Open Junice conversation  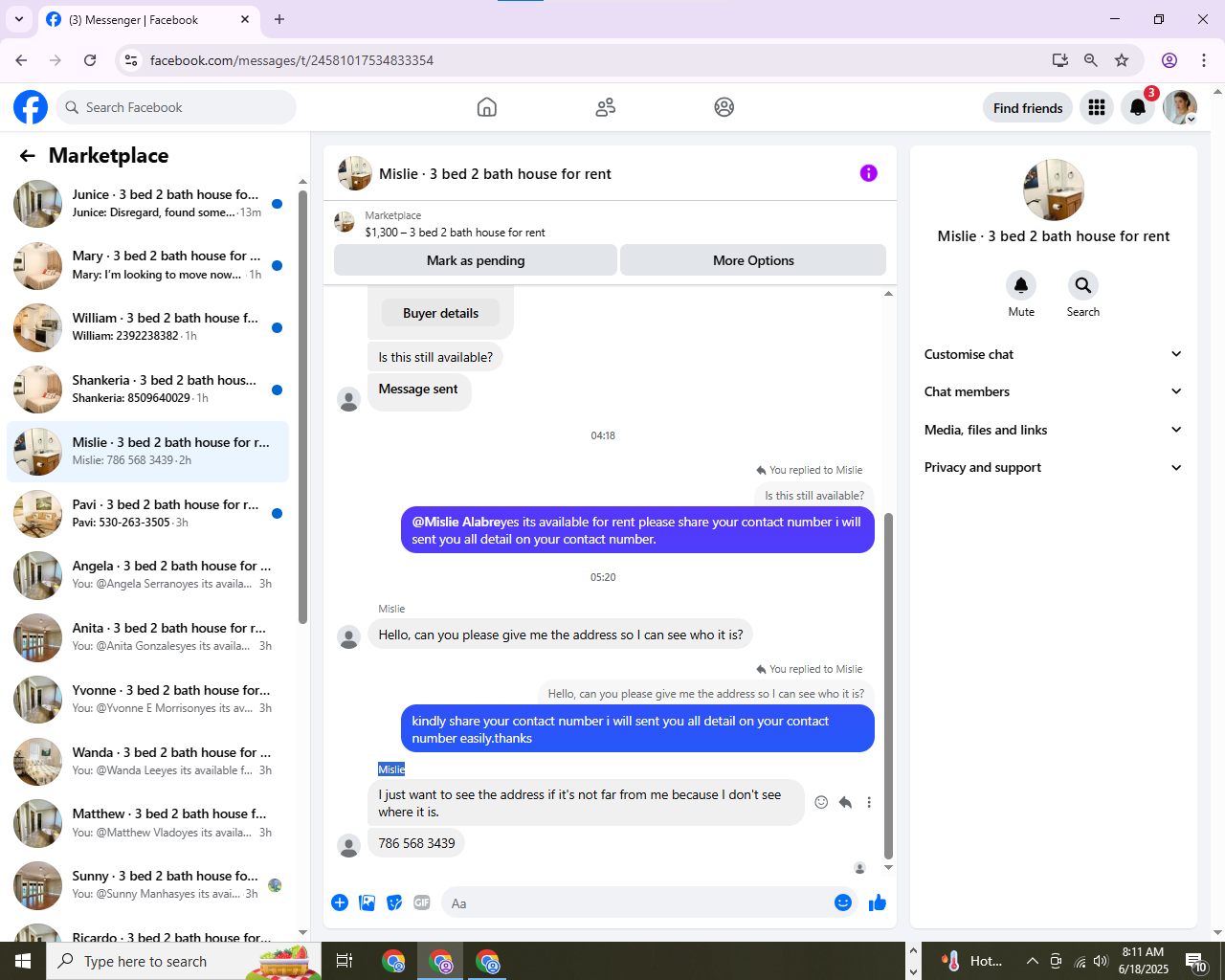coord(148,204)
